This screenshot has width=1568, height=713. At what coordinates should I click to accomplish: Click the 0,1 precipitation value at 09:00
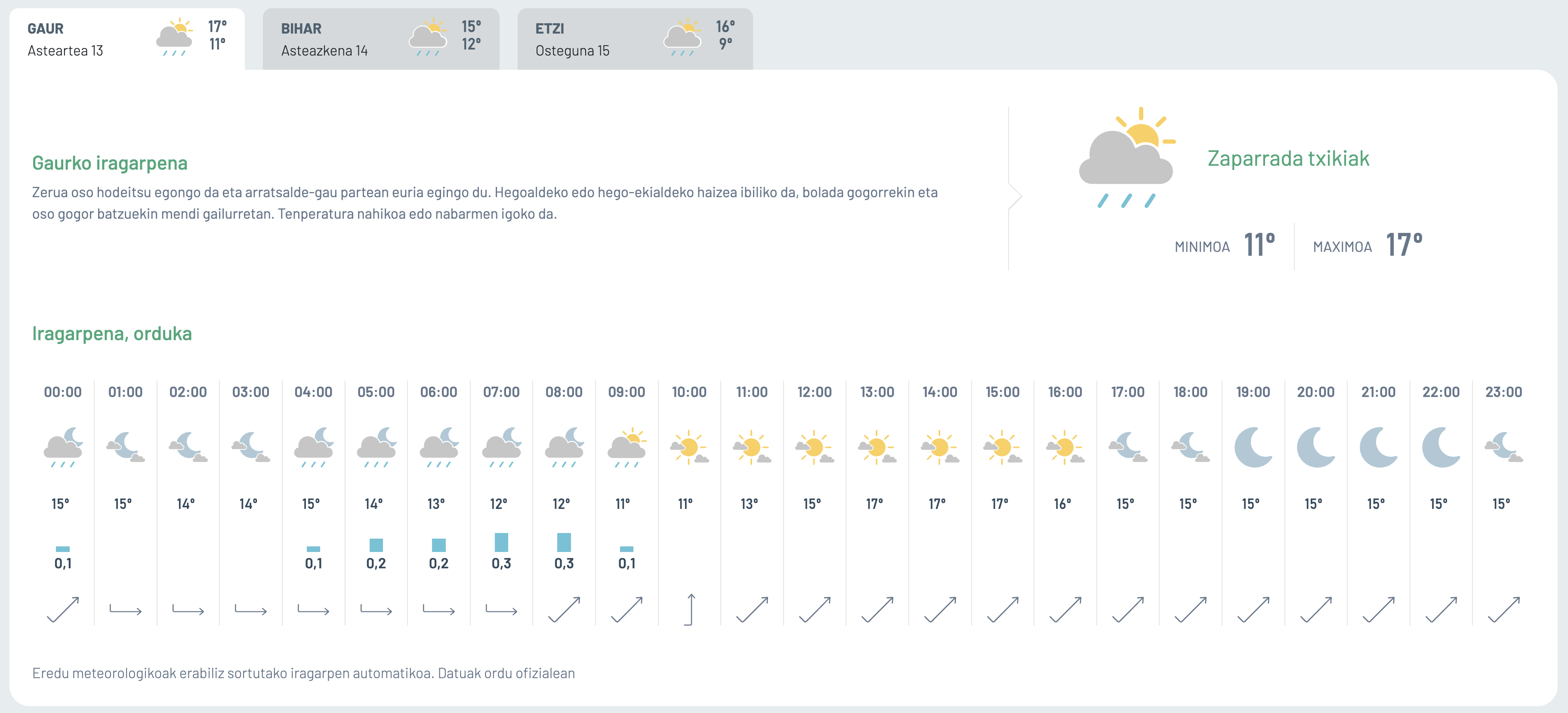point(627,564)
